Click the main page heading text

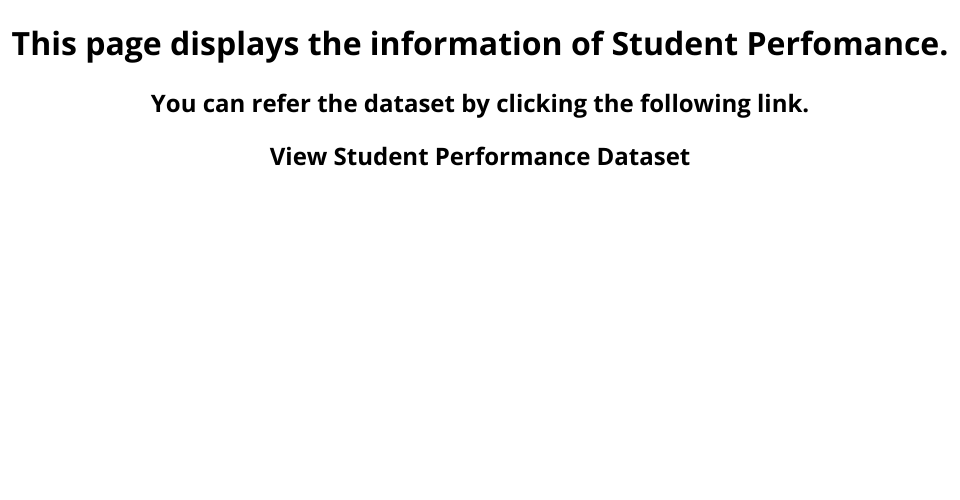click(x=479, y=44)
